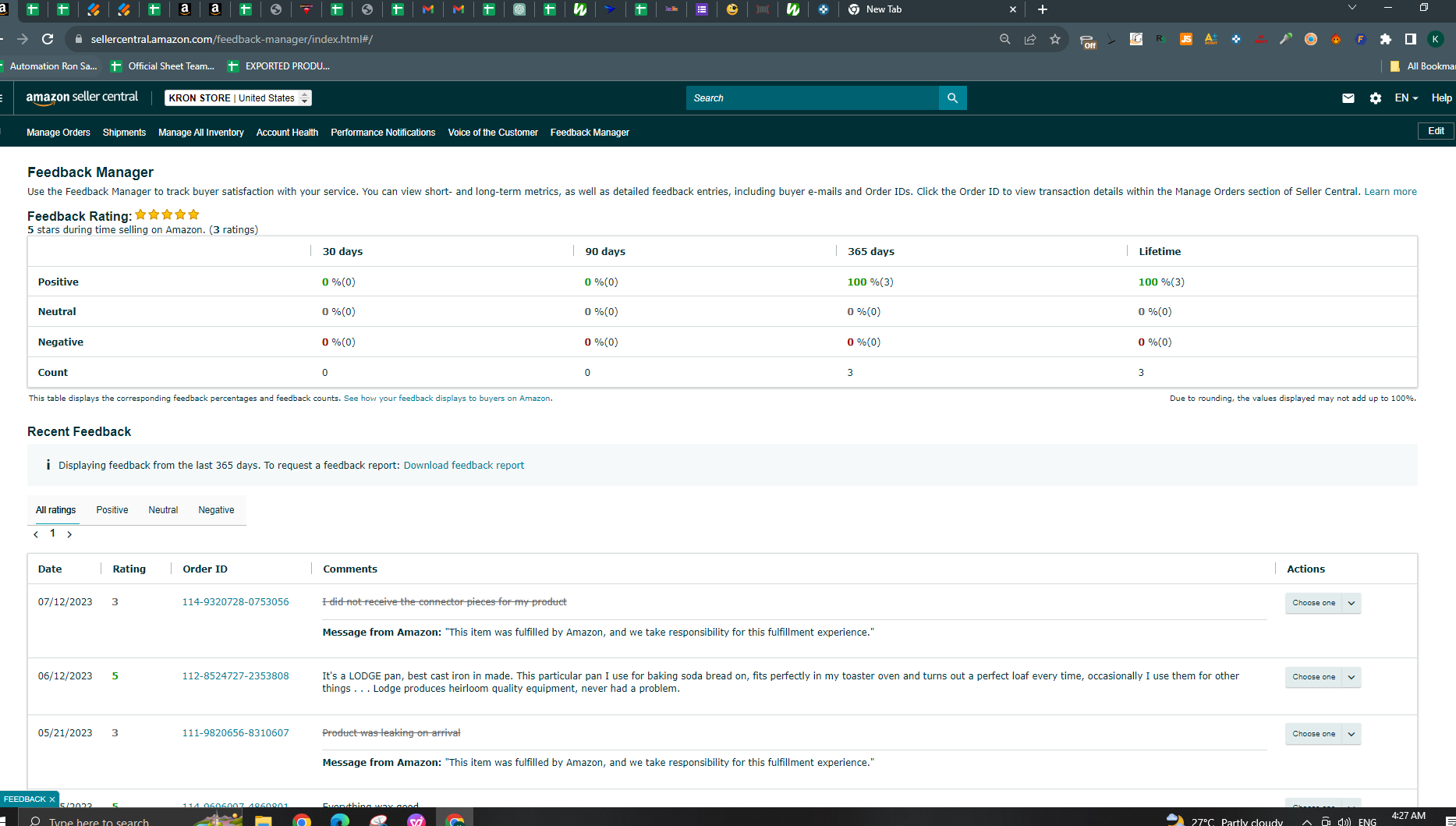Image resolution: width=1456 pixels, height=826 pixels.
Task: Click the volume speaker icon in system tray
Action: click(1344, 822)
